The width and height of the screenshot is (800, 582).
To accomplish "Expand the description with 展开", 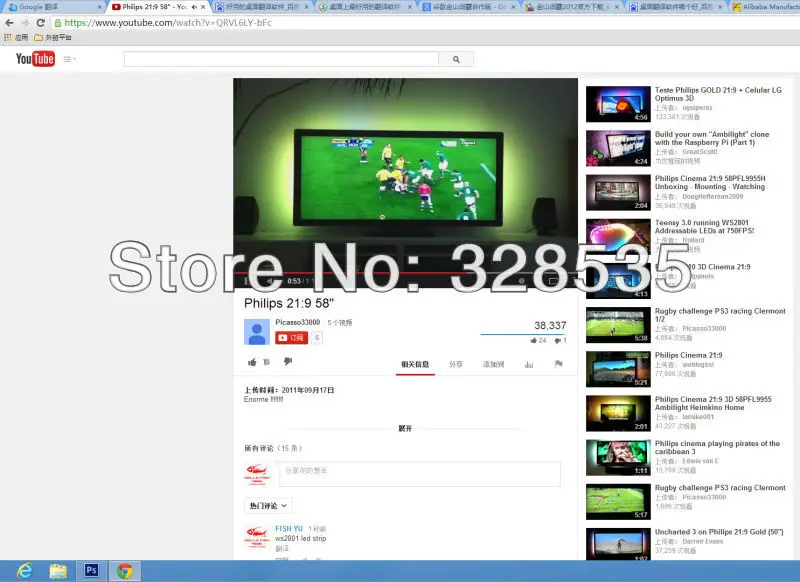I will [405, 428].
